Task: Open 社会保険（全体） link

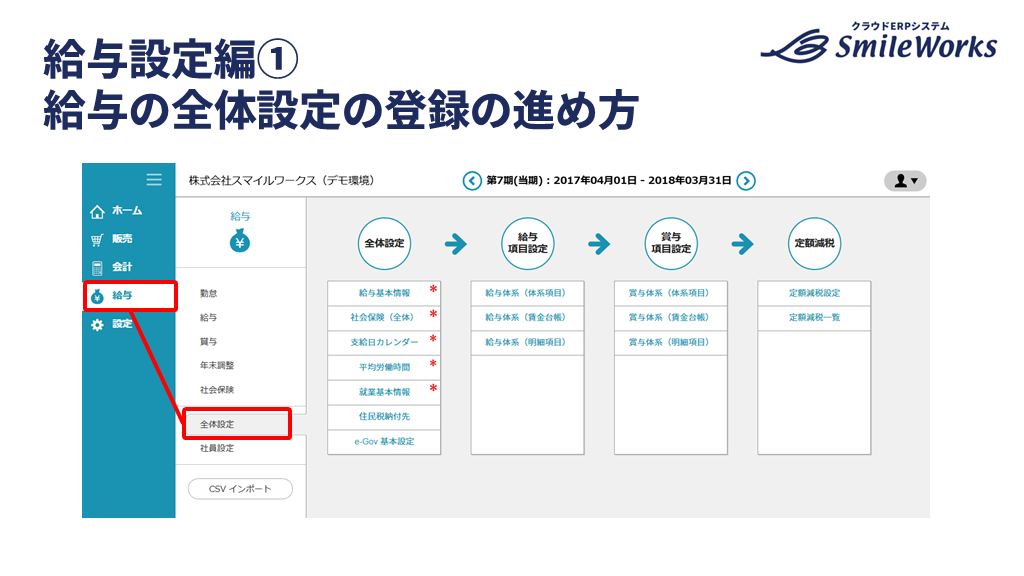Action: tap(384, 317)
